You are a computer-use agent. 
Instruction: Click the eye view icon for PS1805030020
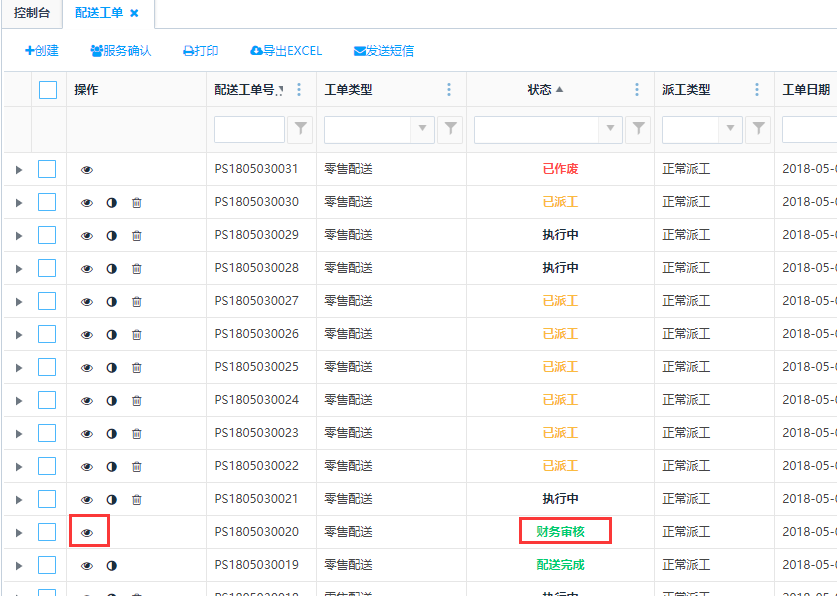(87, 533)
